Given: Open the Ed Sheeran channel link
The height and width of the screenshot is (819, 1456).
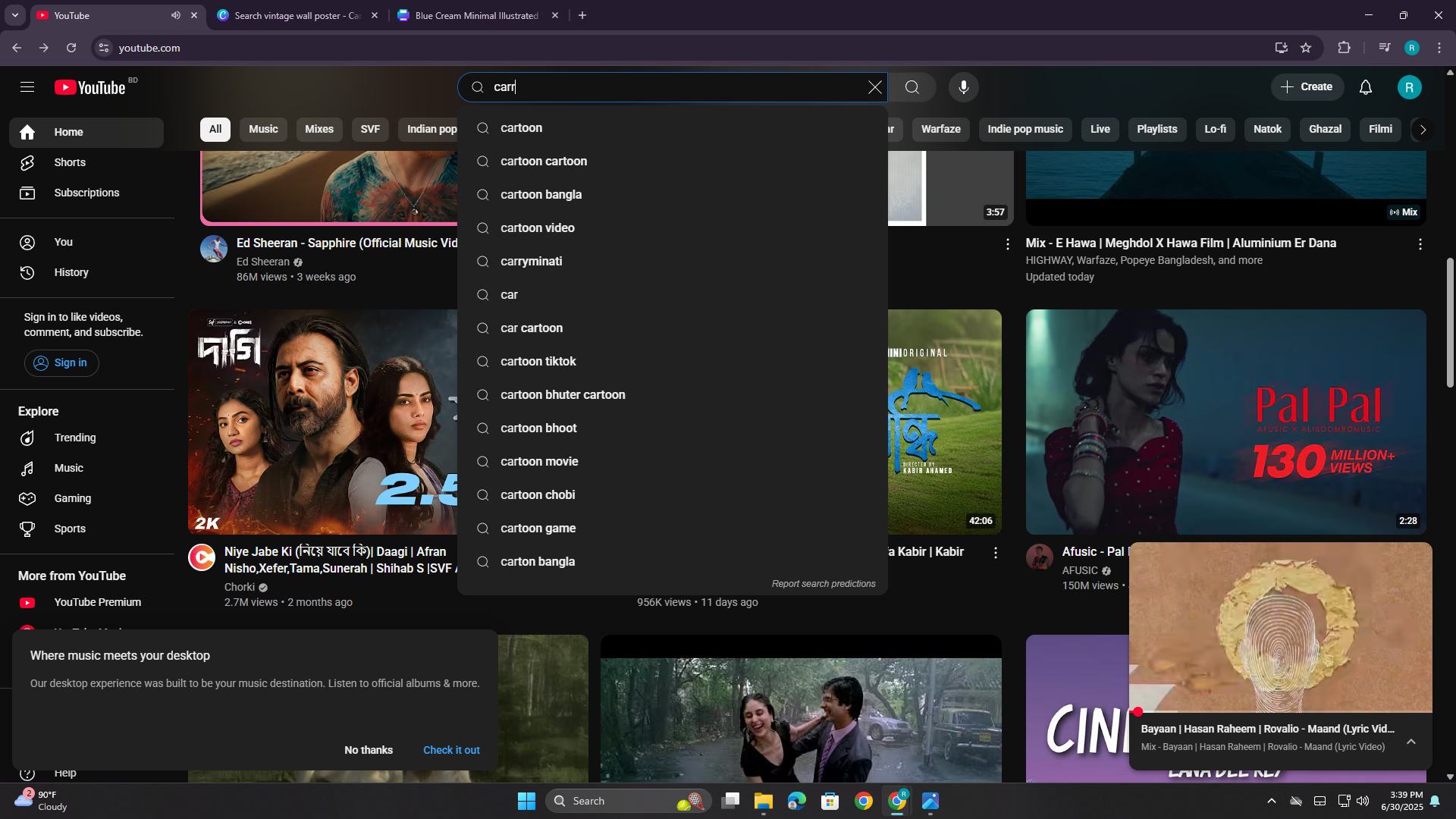Looking at the screenshot, I should [263, 262].
